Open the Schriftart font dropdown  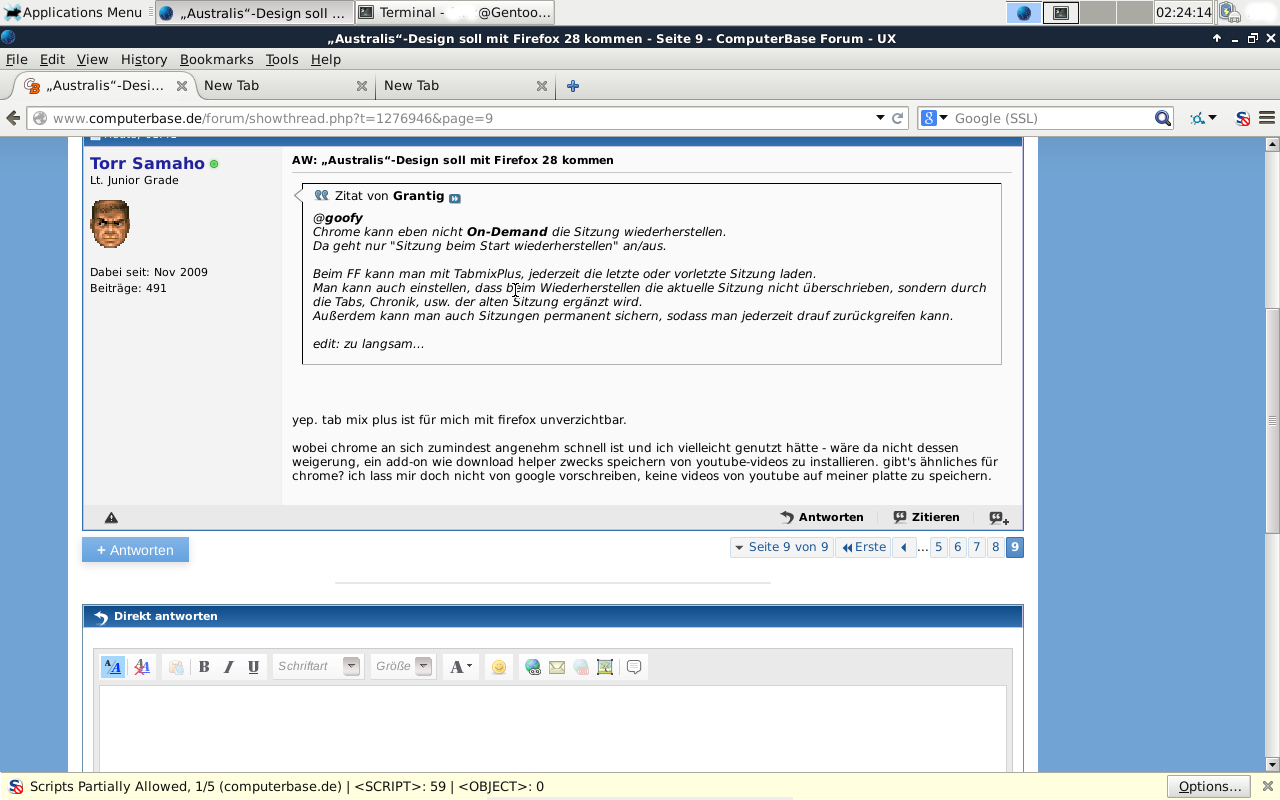(317, 666)
